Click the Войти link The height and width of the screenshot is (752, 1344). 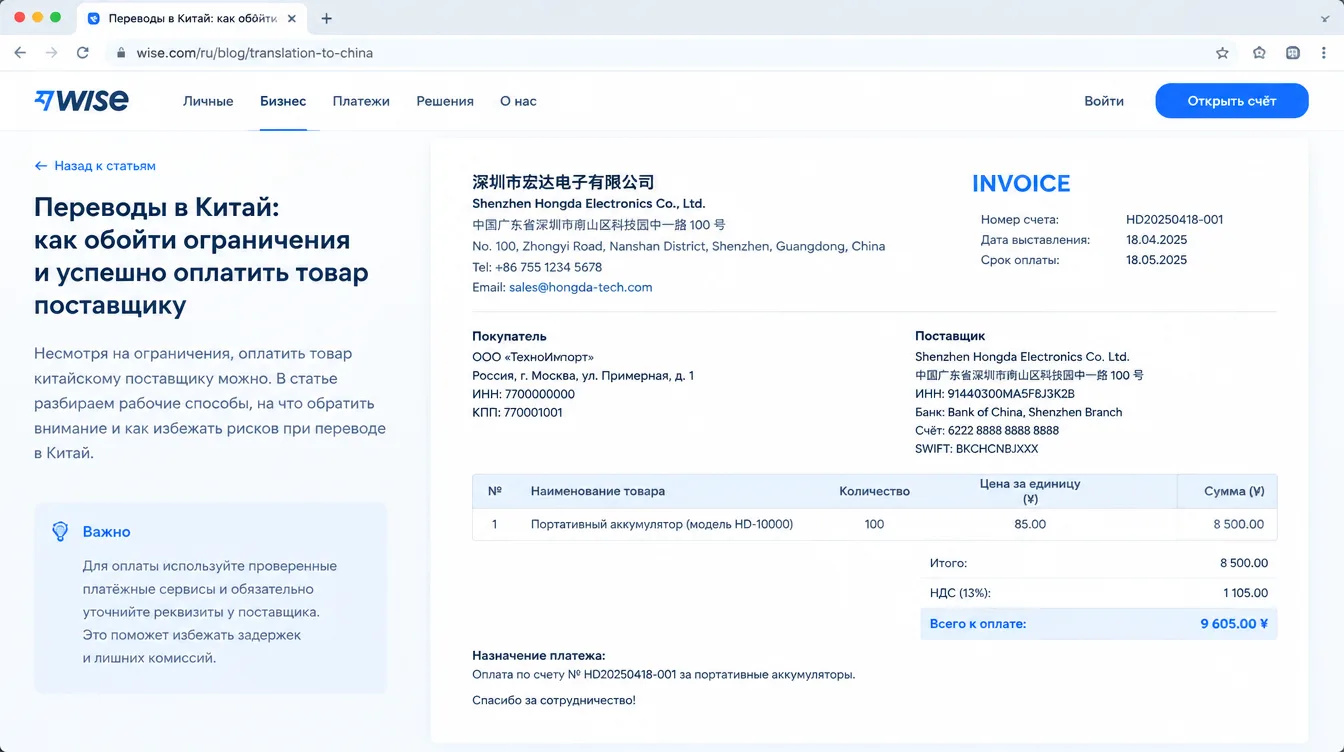click(x=1104, y=101)
